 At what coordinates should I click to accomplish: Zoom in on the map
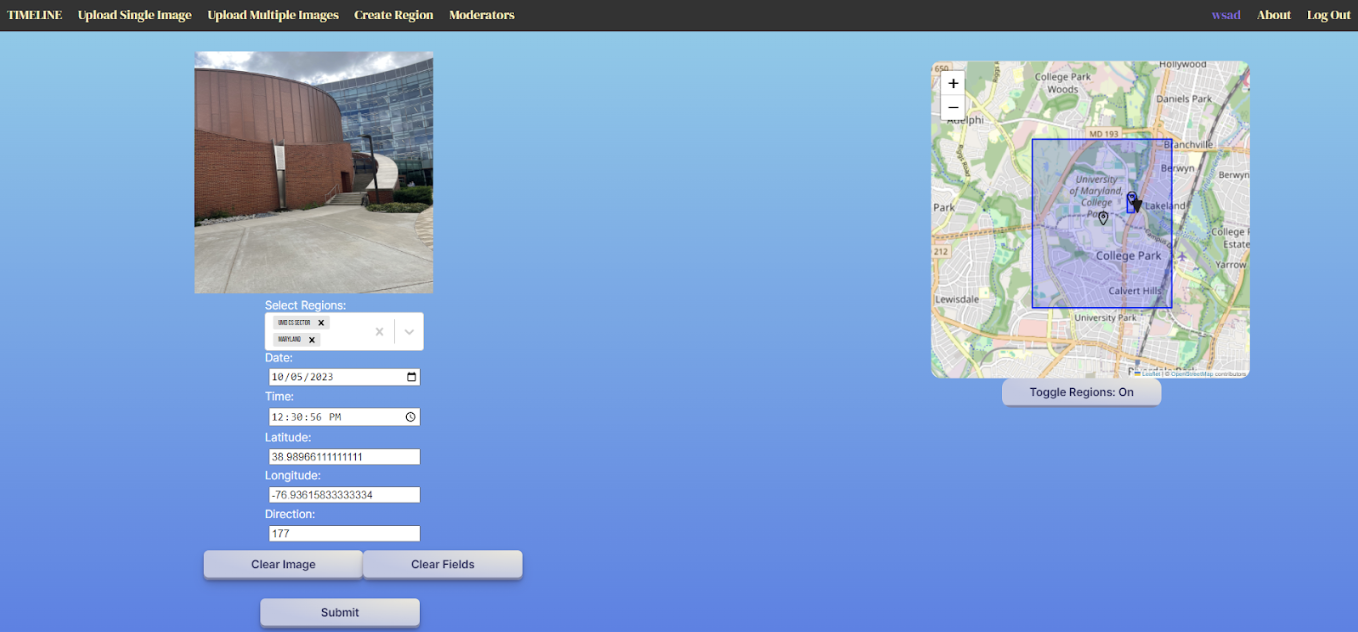pos(953,83)
